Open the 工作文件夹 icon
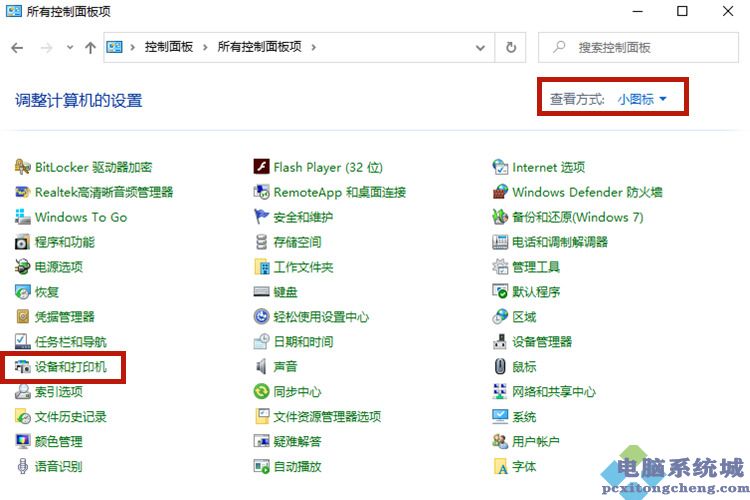This screenshot has width=750, height=500. (x=261, y=267)
